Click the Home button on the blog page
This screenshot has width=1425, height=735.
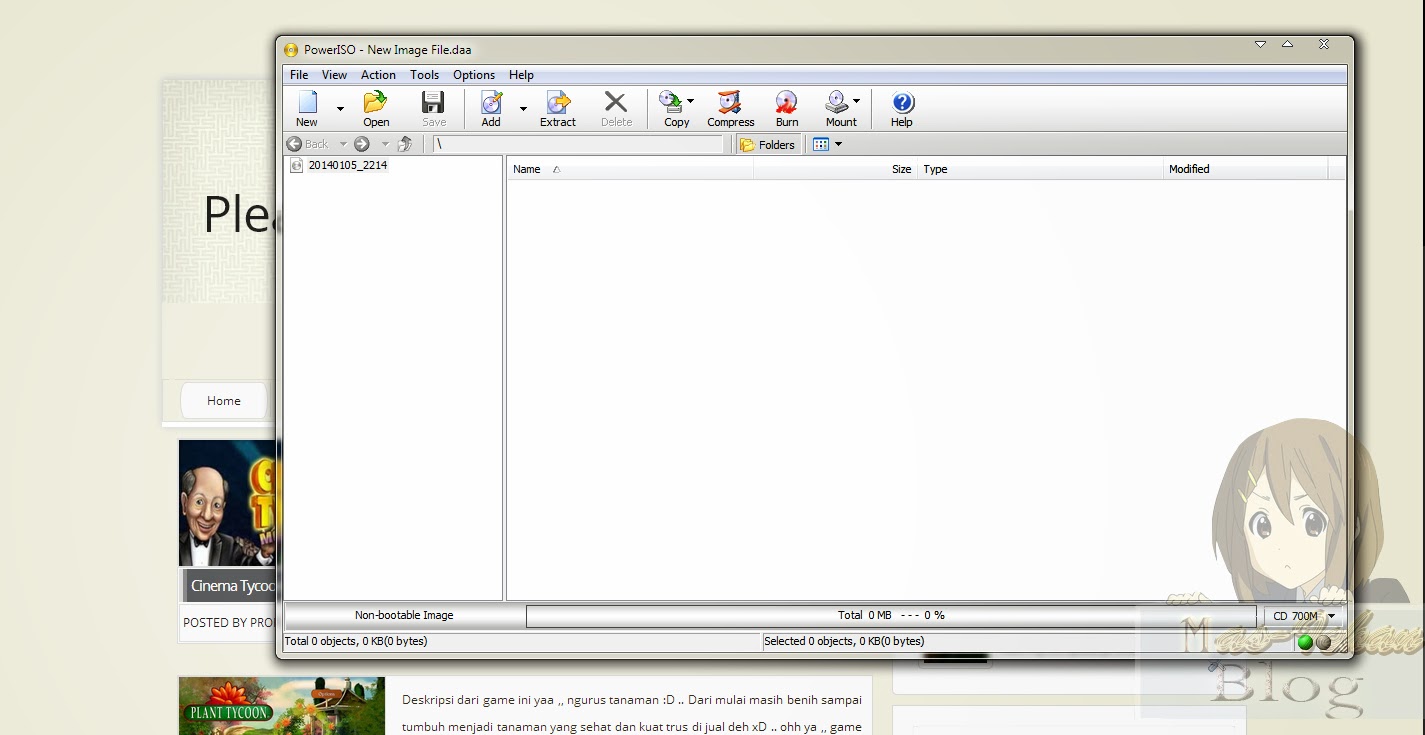224,401
